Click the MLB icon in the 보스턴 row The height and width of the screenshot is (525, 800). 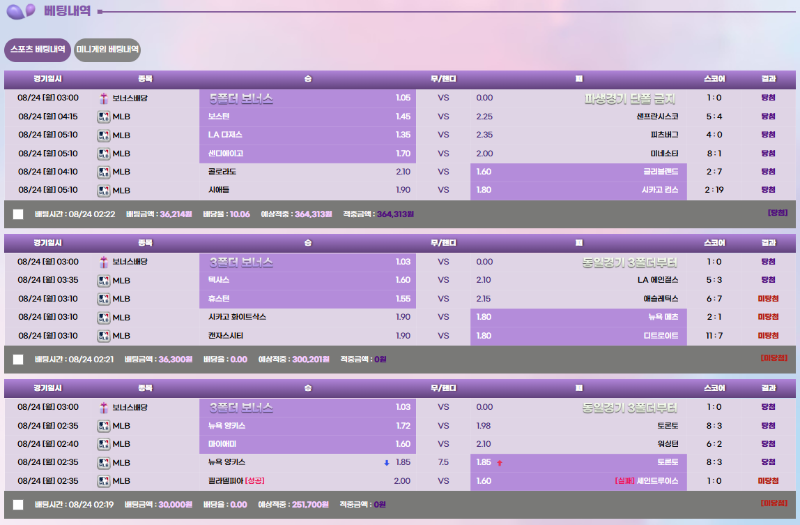[x=104, y=117]
